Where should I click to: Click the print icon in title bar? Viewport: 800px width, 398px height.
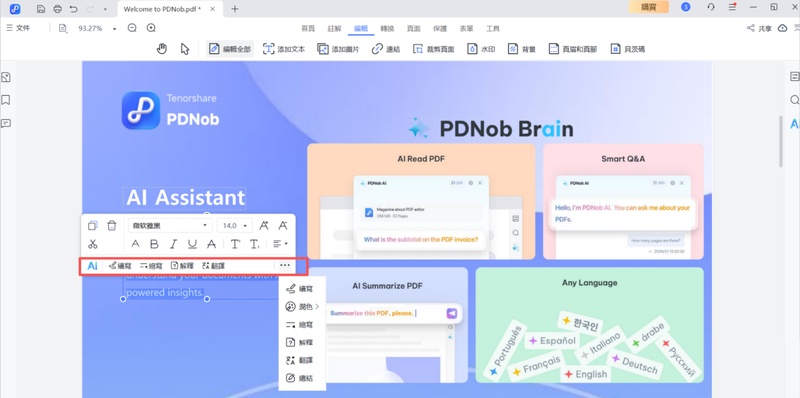pyautogui.click(x=57, y=9)
